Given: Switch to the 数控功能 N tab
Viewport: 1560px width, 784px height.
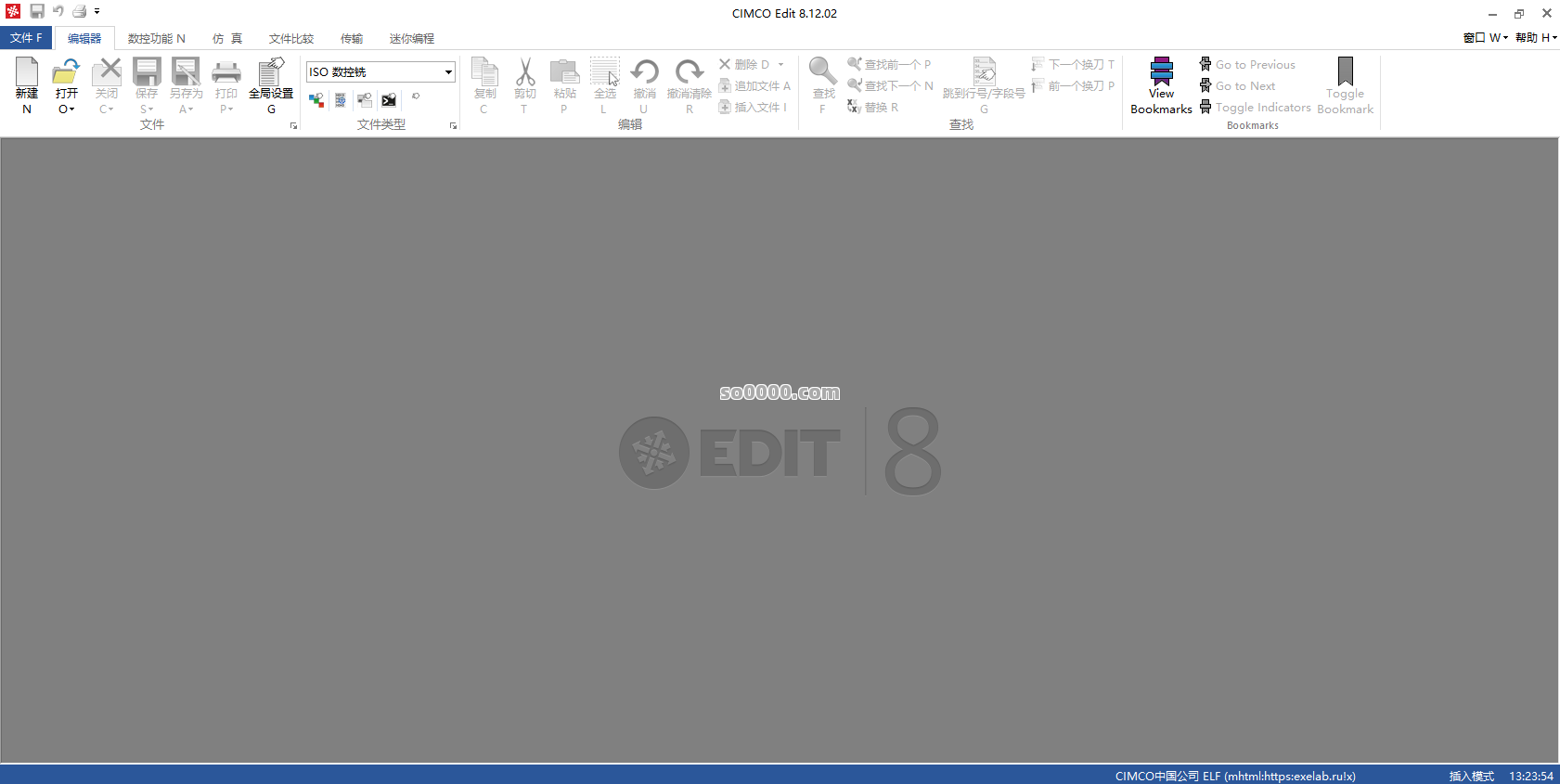Looking at the screenshot, I should (x=156, y=38).
